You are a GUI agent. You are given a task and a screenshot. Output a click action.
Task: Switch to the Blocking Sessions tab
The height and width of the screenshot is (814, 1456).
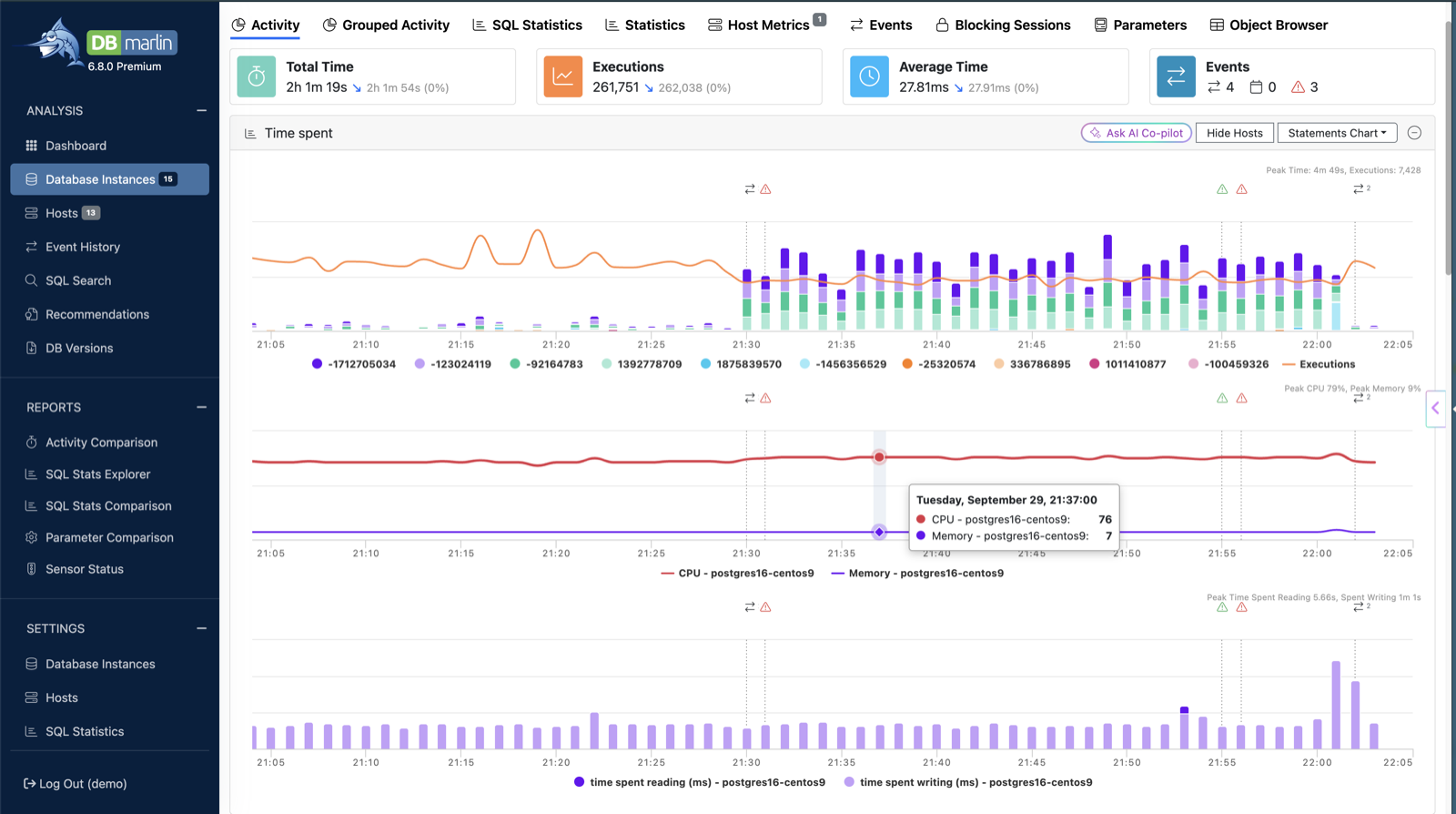[1003, 25]
